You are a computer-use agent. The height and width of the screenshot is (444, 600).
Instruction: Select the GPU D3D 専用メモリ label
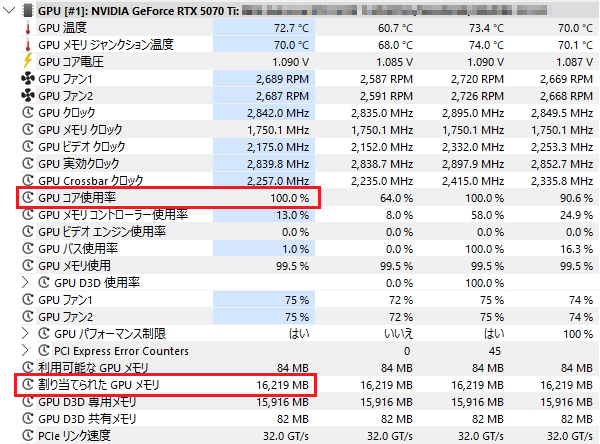[x=87, y=402]
